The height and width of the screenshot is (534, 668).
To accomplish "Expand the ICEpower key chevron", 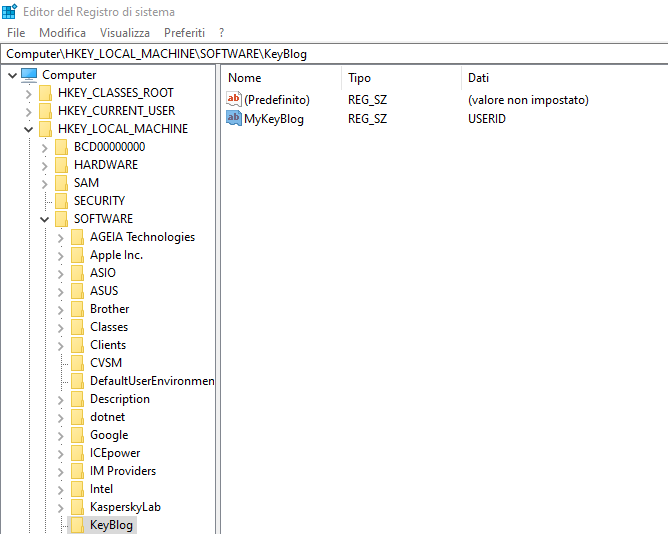I will (60, 454).
